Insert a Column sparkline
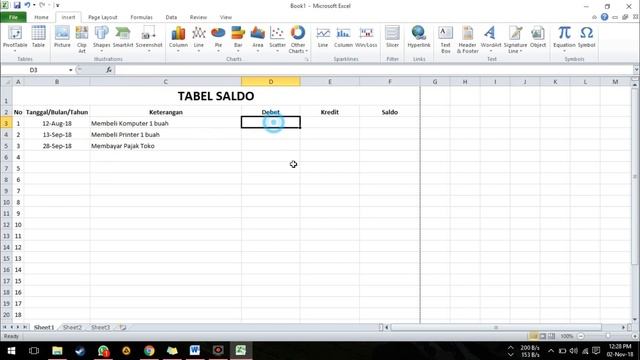The image size is (640, 360). pyautogui.click(x=343, y=37)
